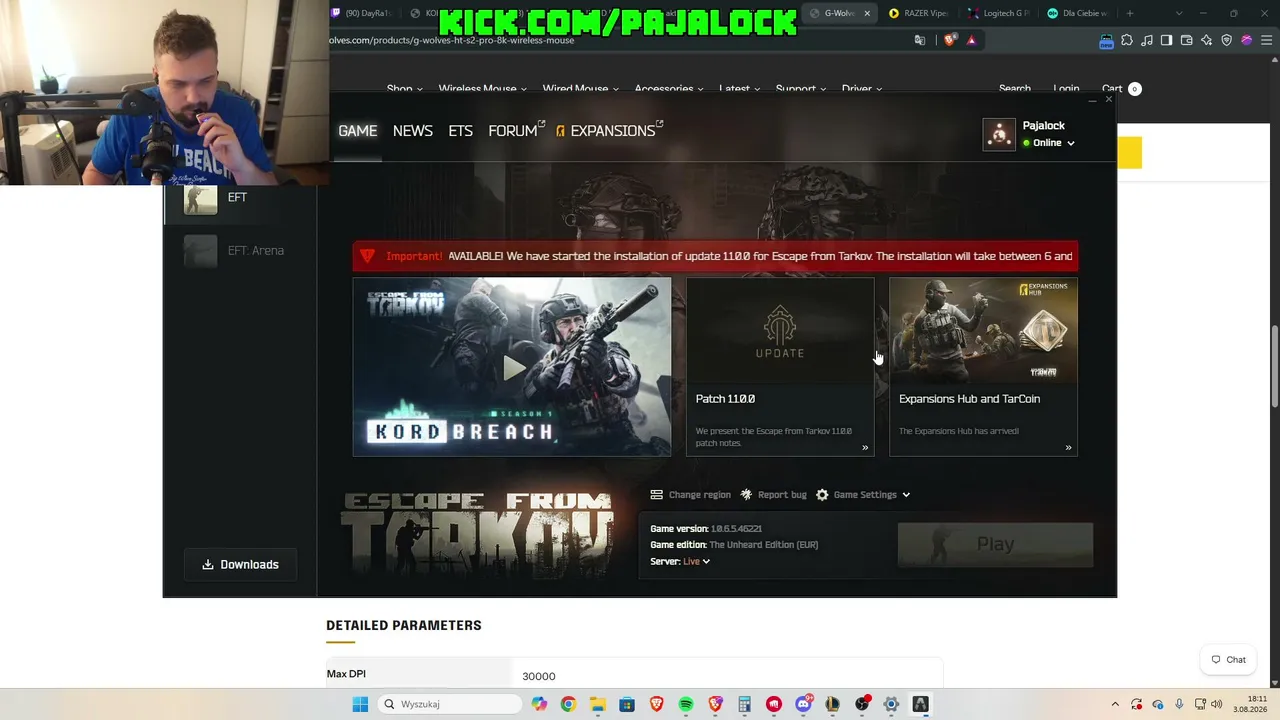
Task: Open the browser extensions puzzle icon
Action: point(1127,40)
